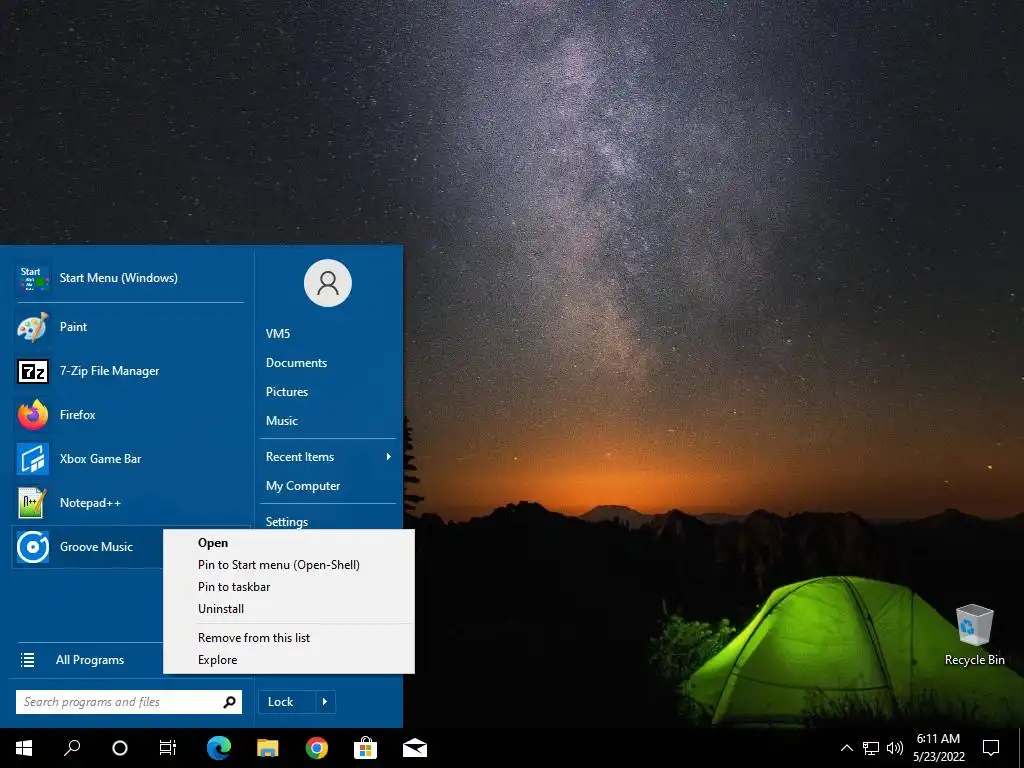The image size is (1024, 768).
Task: Select Explore in the context menu
Action: pos(289,660)
